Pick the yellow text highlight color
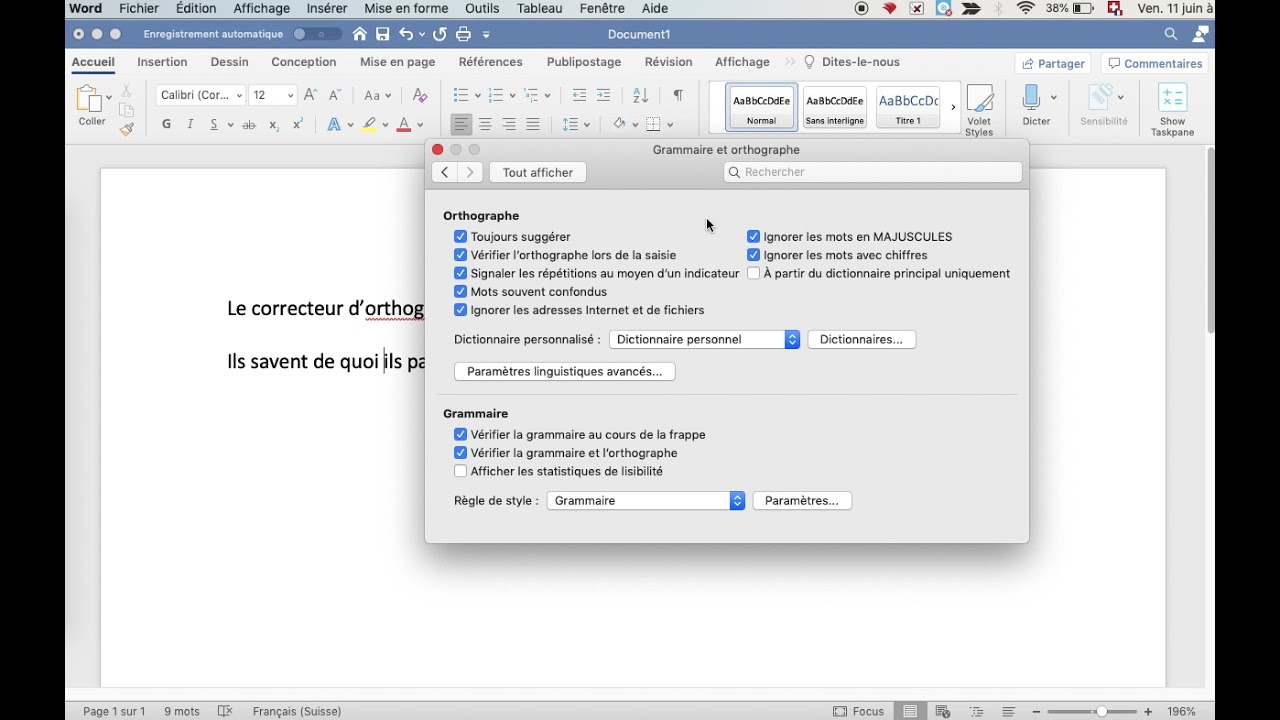 370,125
